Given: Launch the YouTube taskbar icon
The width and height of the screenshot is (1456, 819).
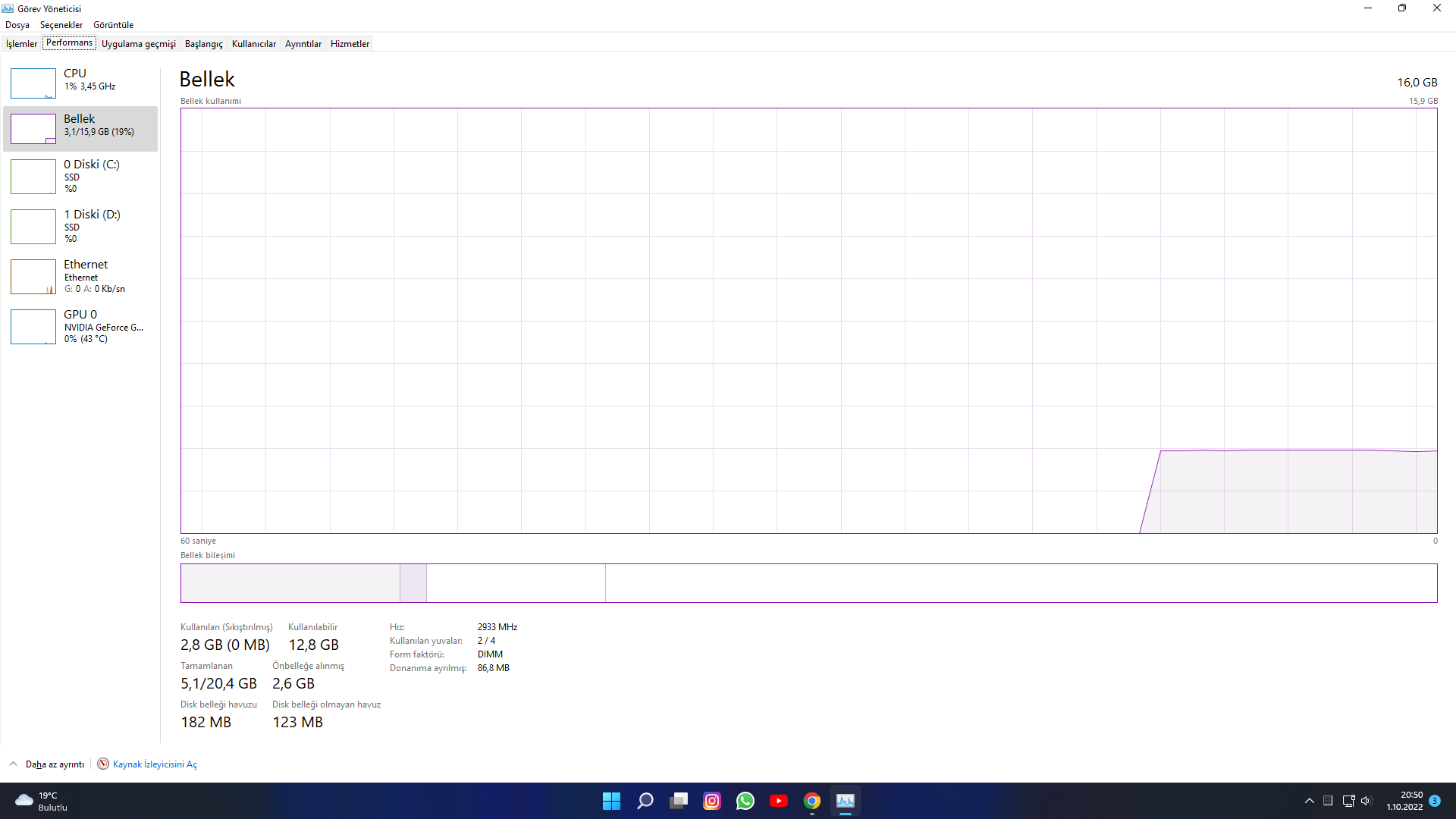Looking at the screenshot, I should pos(779,801).
